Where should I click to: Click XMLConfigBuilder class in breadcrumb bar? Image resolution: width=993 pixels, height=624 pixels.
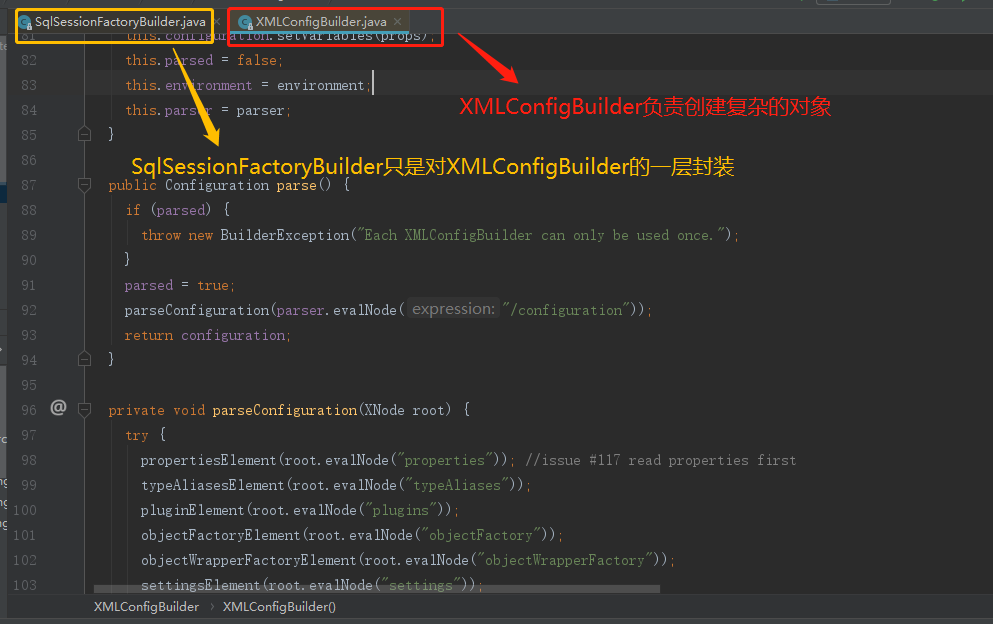(146, 607)
